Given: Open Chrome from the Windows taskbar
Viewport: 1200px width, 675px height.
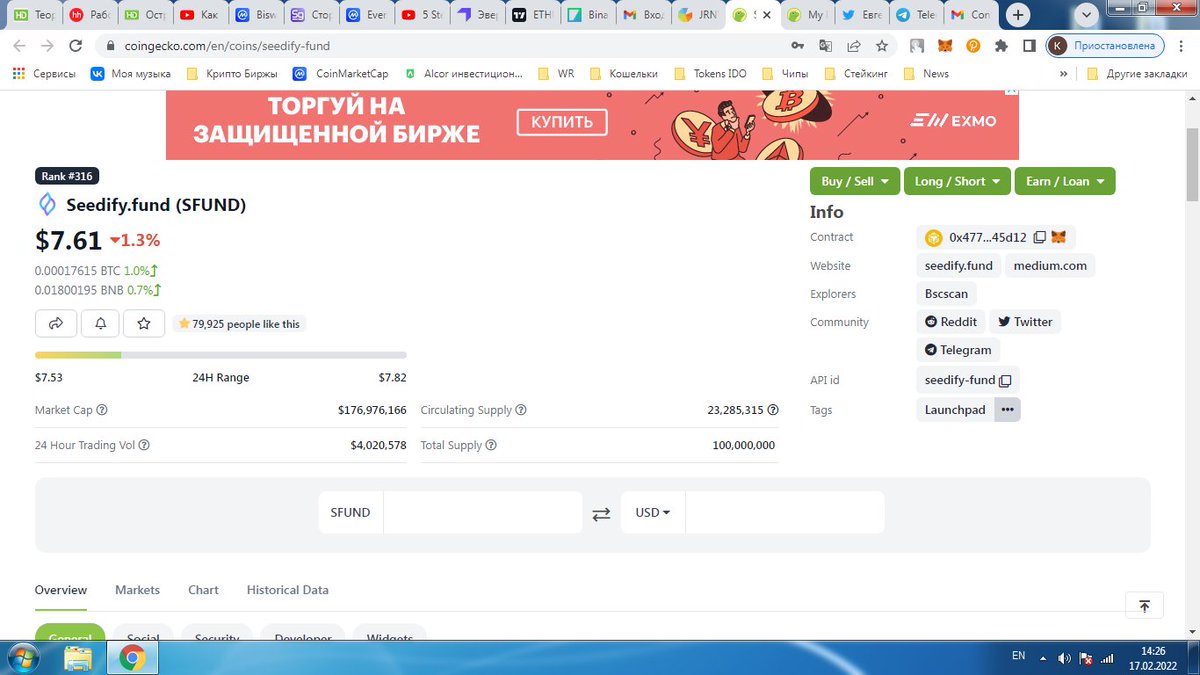Looking at the screenshot, I should click(131, 658).
